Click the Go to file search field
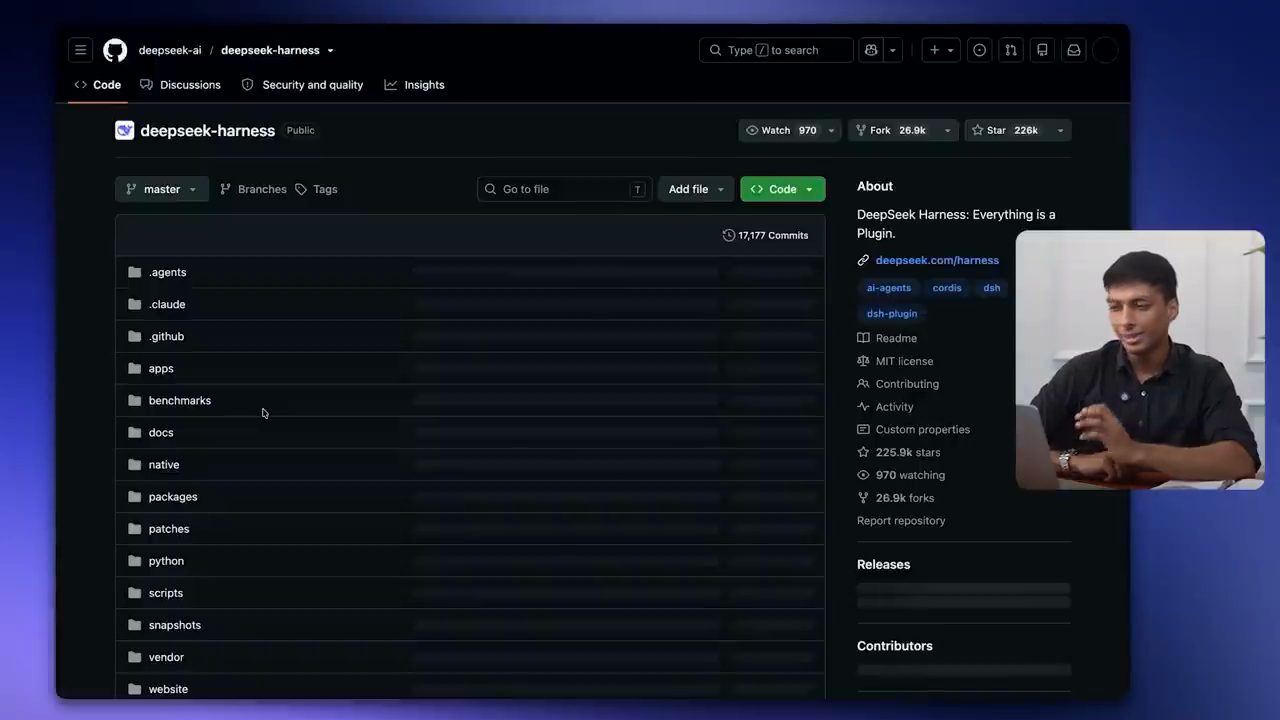 click(x=565, y=189)
